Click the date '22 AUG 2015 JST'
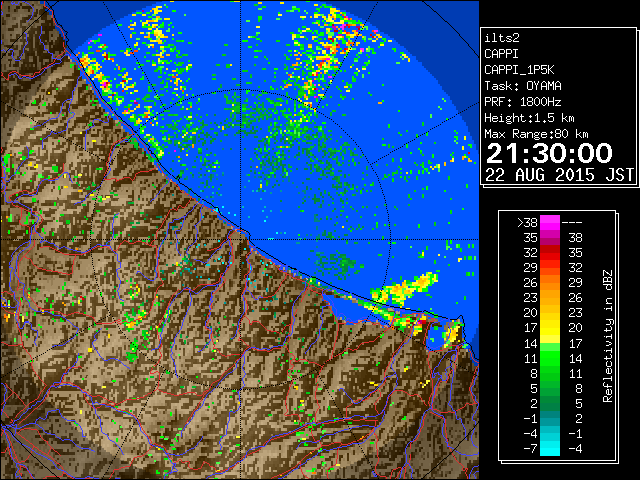The image size is (640, 480). click(x=559, y=175)
